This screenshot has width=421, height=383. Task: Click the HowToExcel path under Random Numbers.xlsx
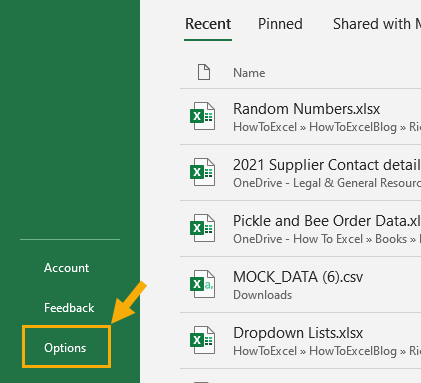pos(327,127)
